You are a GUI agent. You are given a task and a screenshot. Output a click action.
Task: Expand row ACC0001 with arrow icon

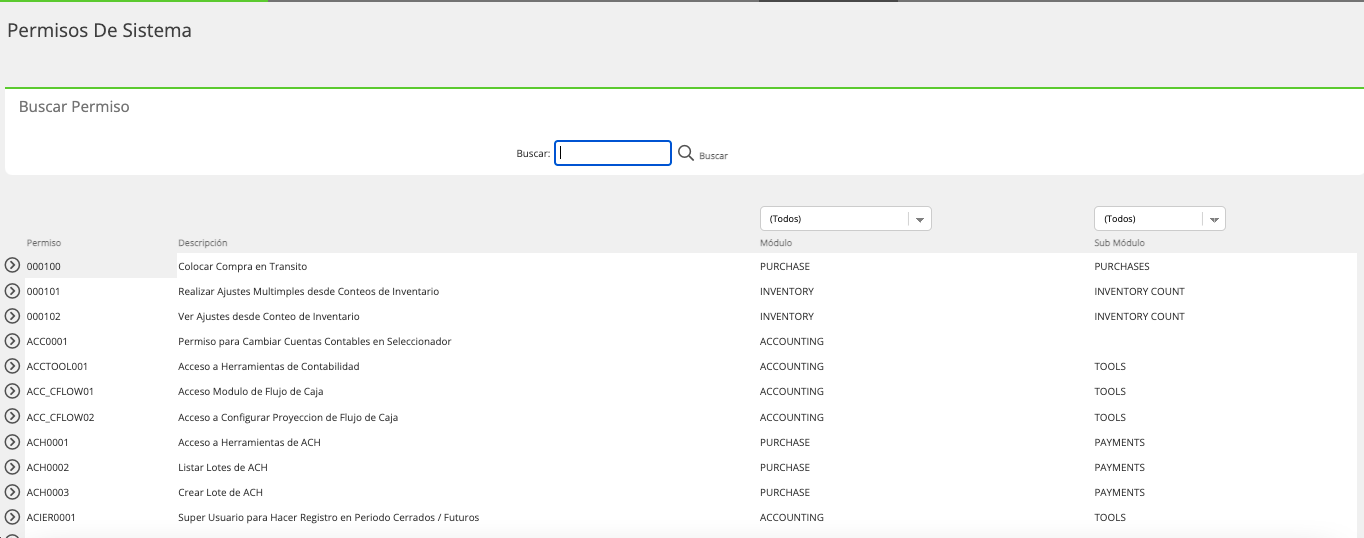pyautogui.click(x=13, y=341)
